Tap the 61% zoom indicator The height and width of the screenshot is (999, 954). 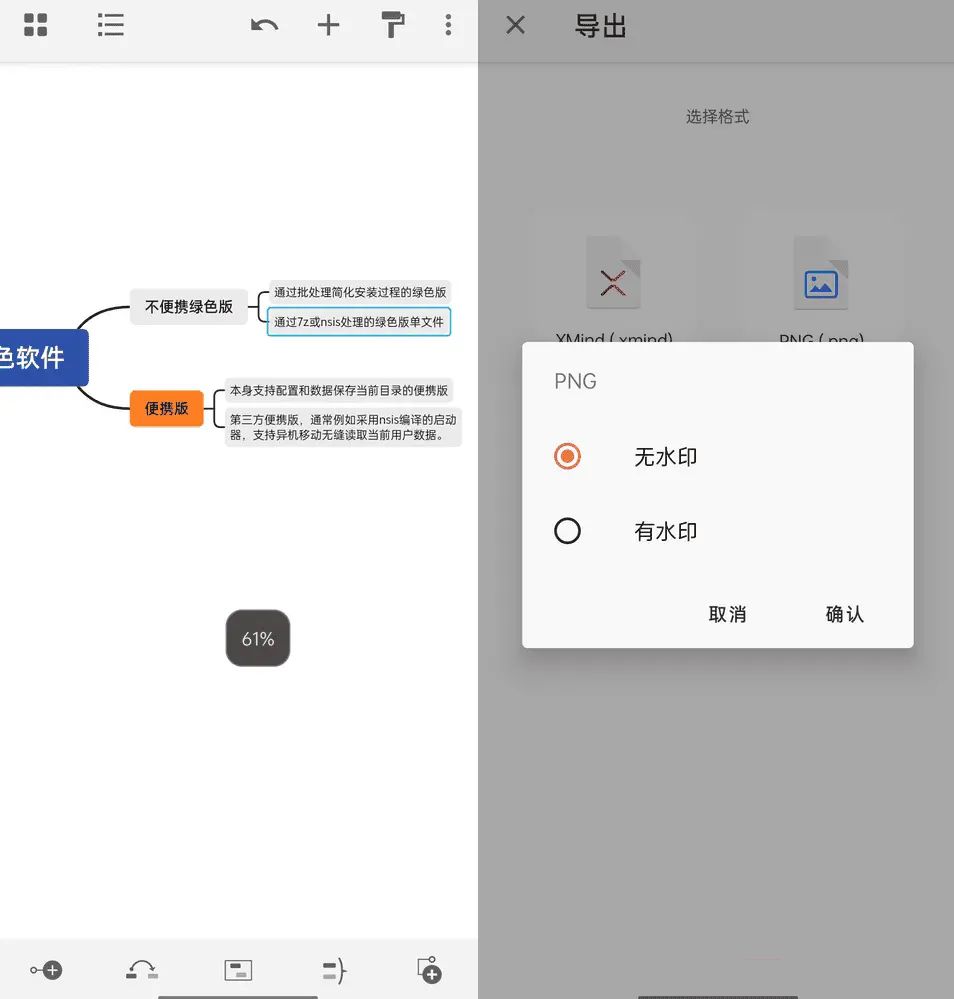tap(257, 638)
